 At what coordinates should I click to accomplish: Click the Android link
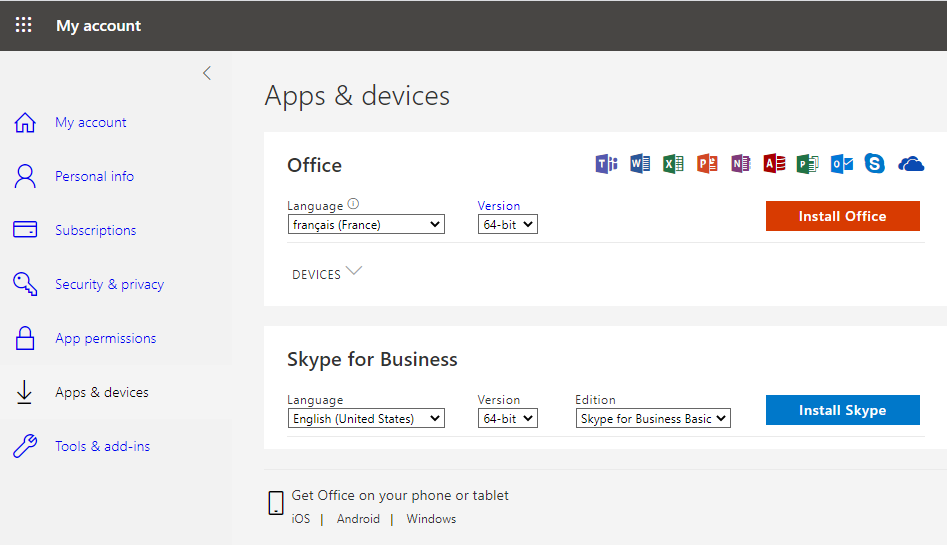click(358, 519)
